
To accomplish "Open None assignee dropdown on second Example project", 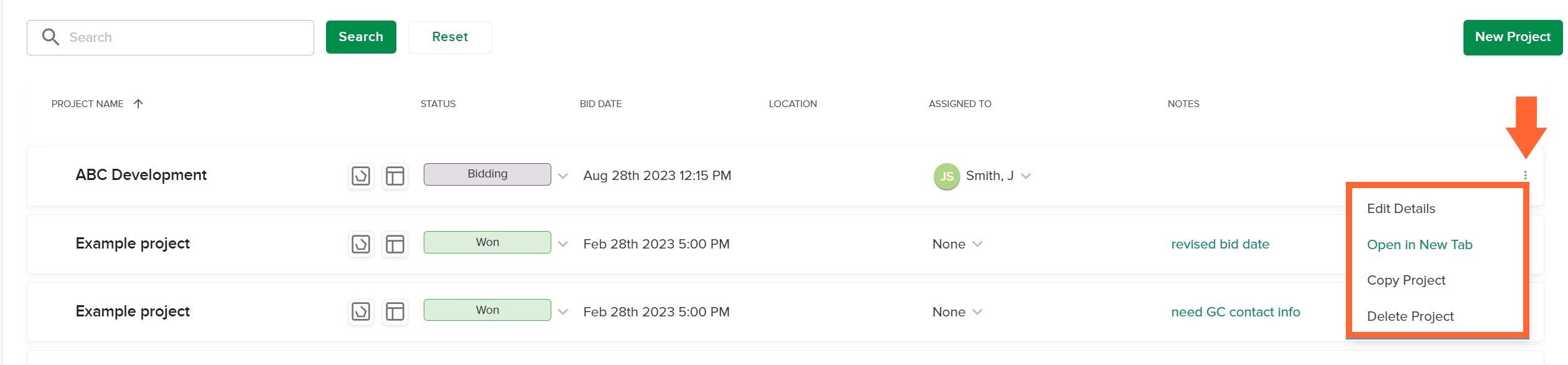I will [978, 312].
